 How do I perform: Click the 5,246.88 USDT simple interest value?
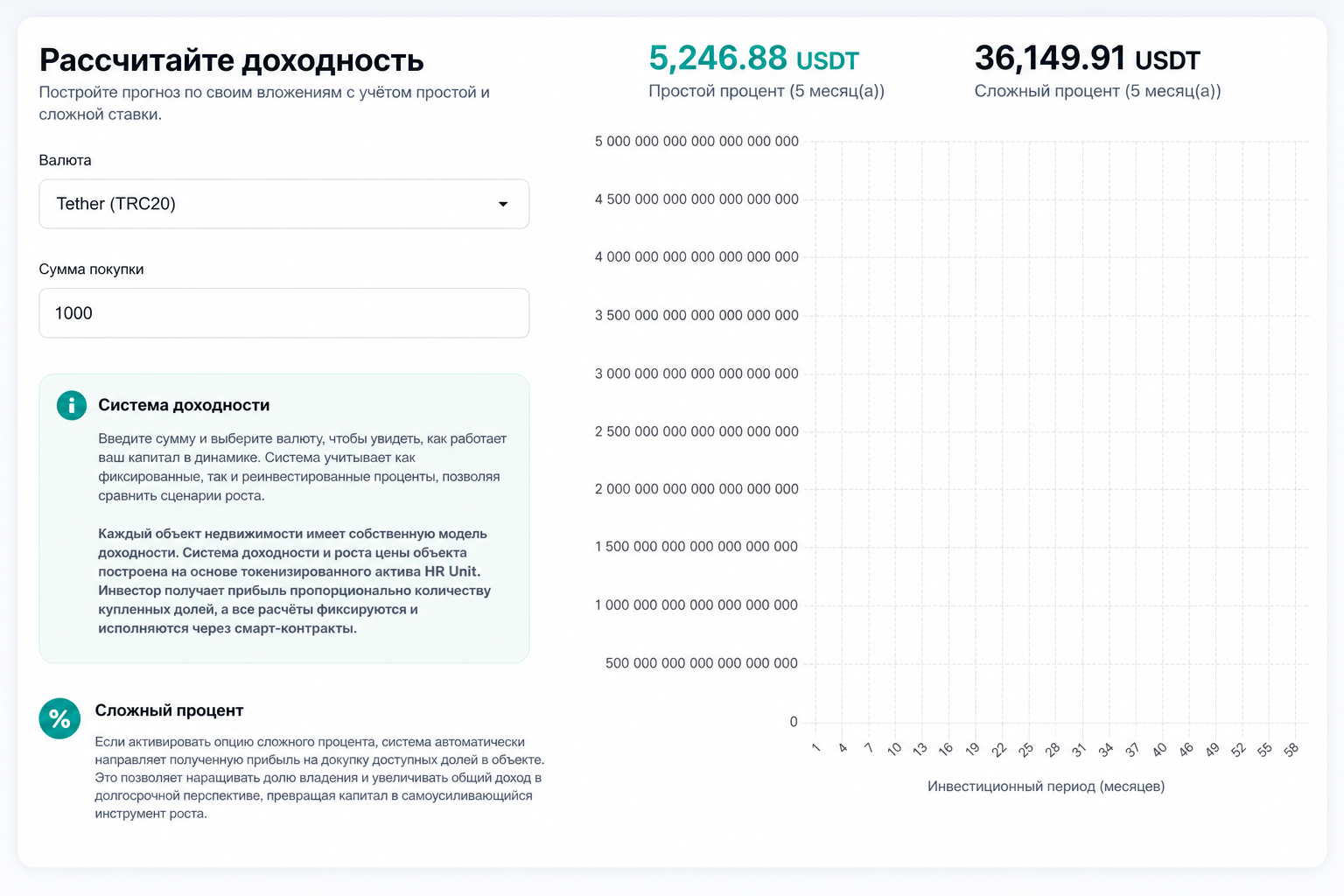coord(754,59)
